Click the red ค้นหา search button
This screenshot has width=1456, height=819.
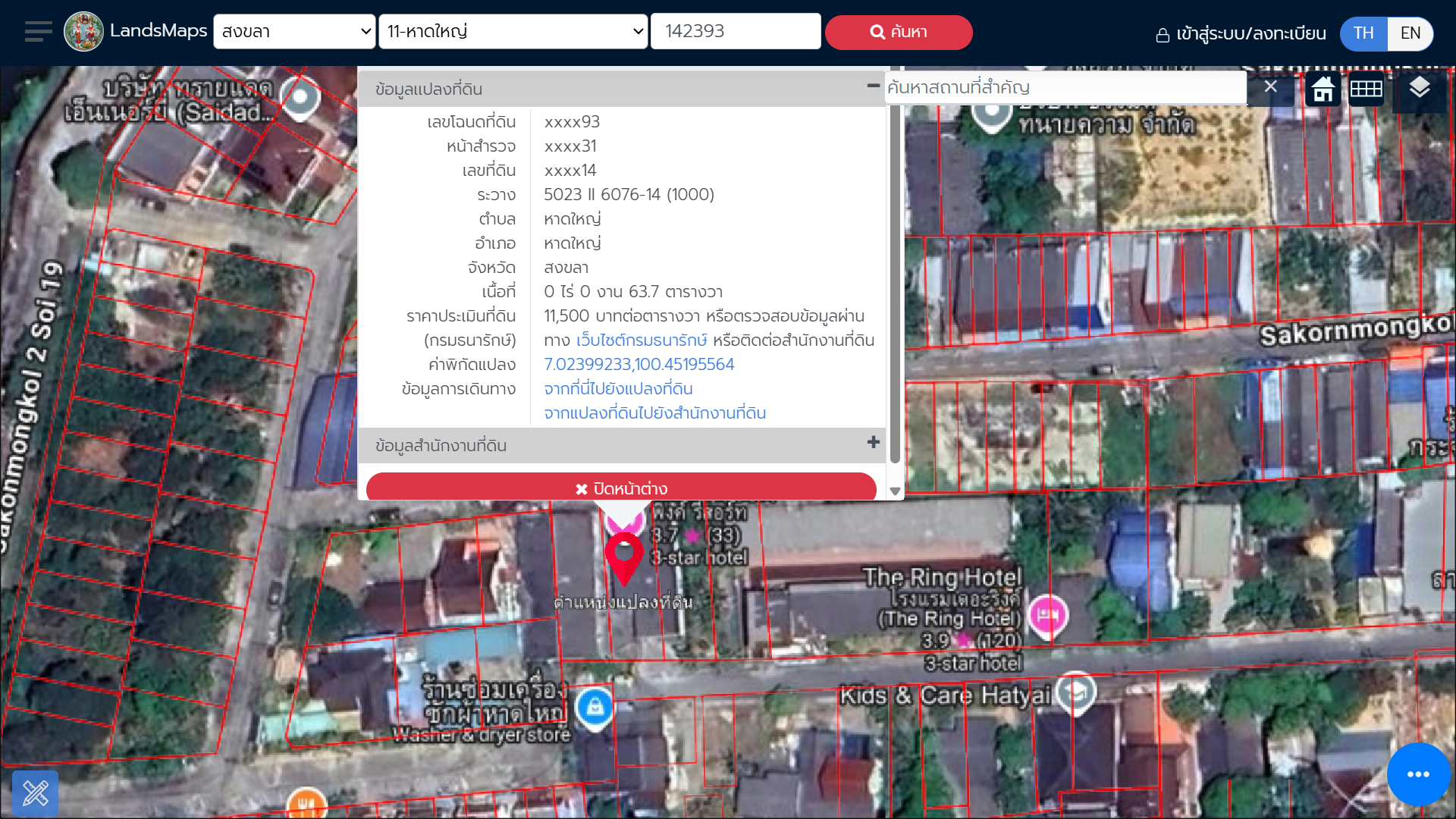(x=899, y=32)
